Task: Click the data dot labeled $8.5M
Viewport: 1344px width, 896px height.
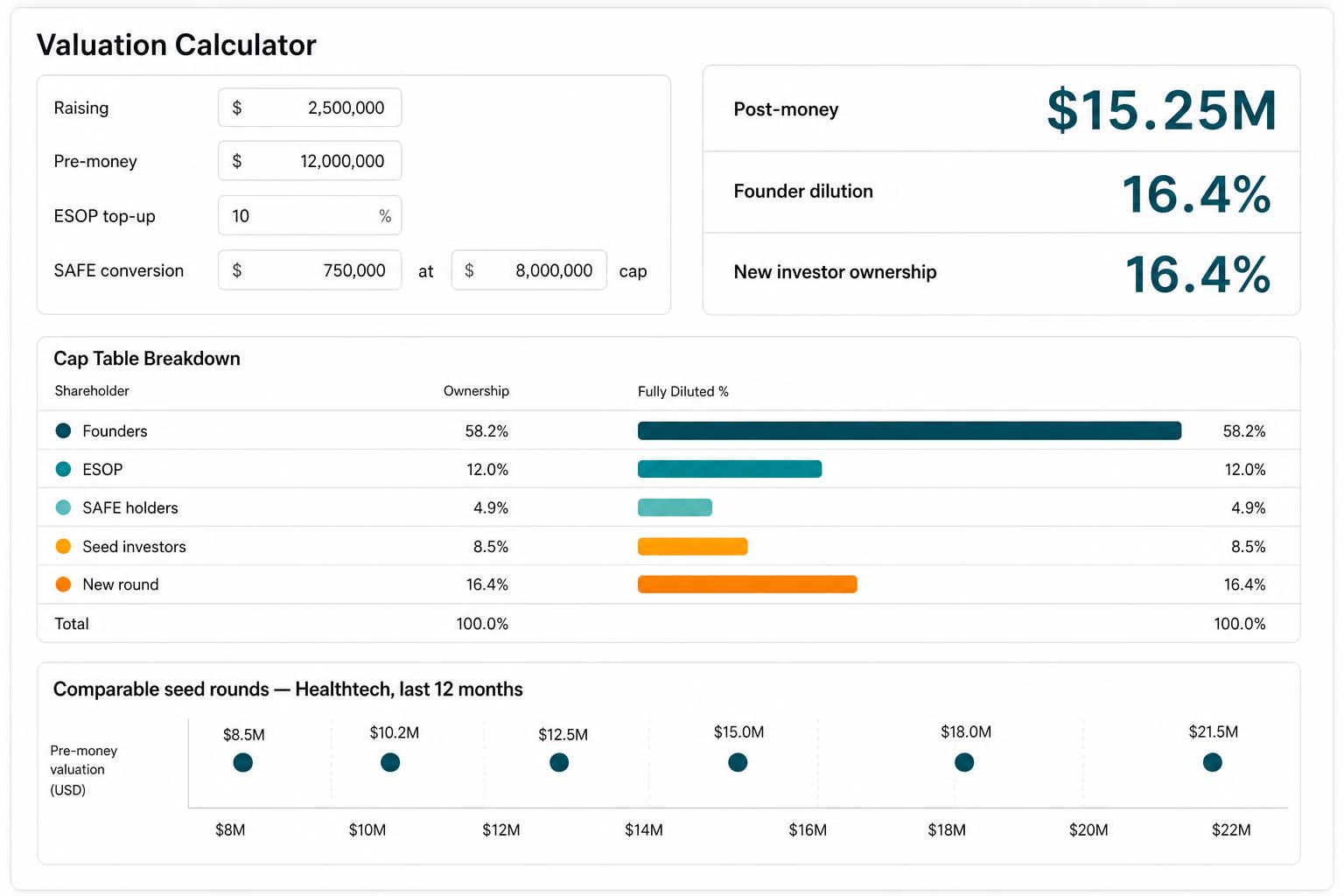Action: 243,763
